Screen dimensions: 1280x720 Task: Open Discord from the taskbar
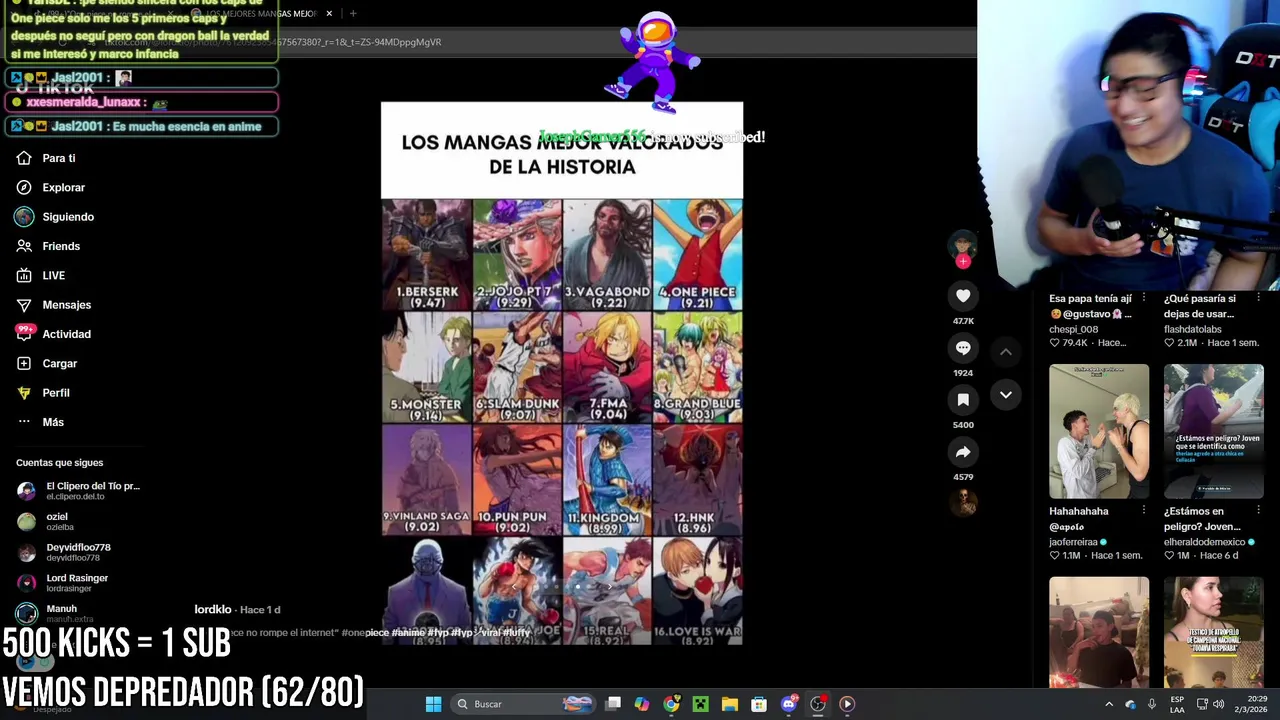(788, 704)
